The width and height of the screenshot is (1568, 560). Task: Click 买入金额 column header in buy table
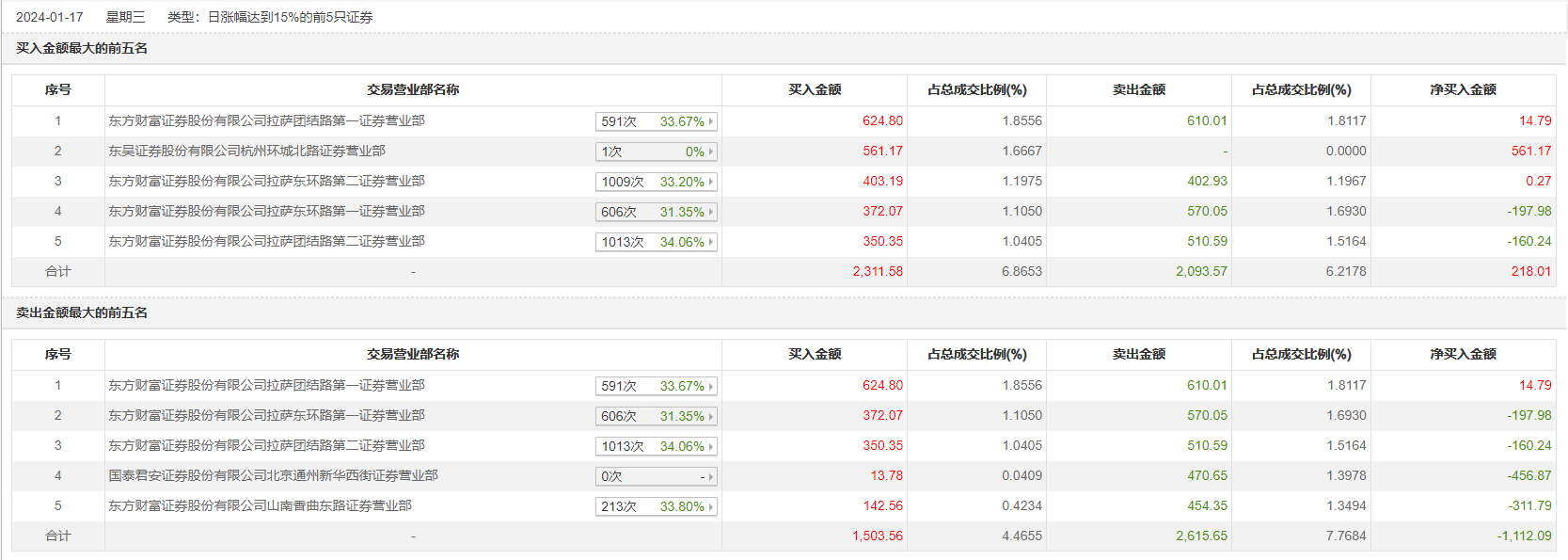coord(815,89)
